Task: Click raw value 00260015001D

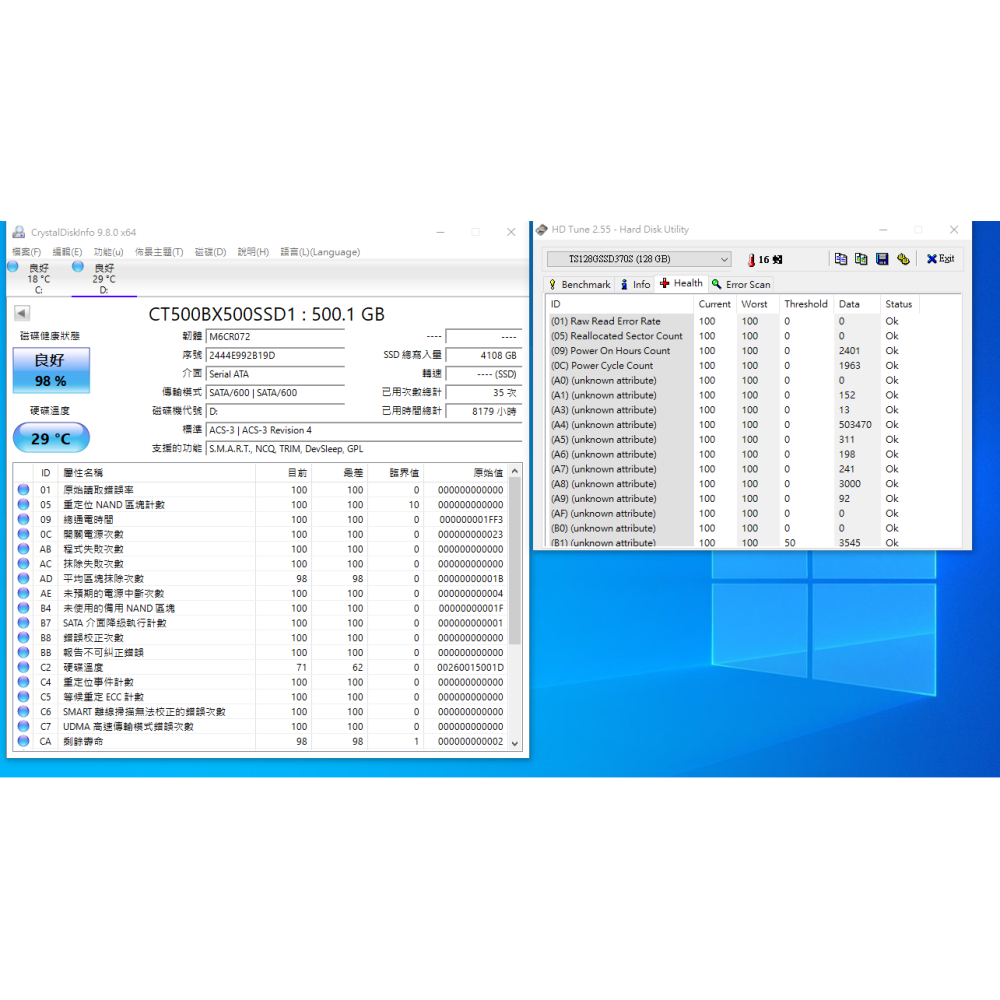Action: tap(471, 668)
